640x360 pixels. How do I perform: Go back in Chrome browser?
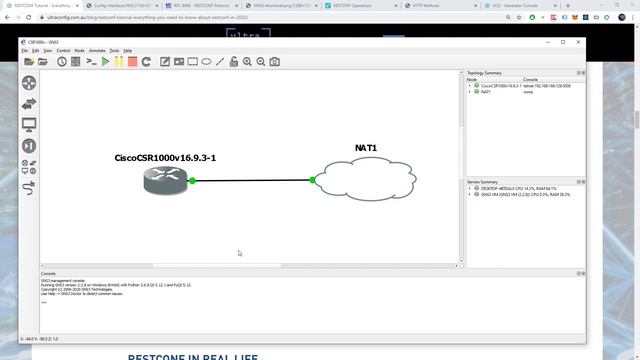pos(7,18)
